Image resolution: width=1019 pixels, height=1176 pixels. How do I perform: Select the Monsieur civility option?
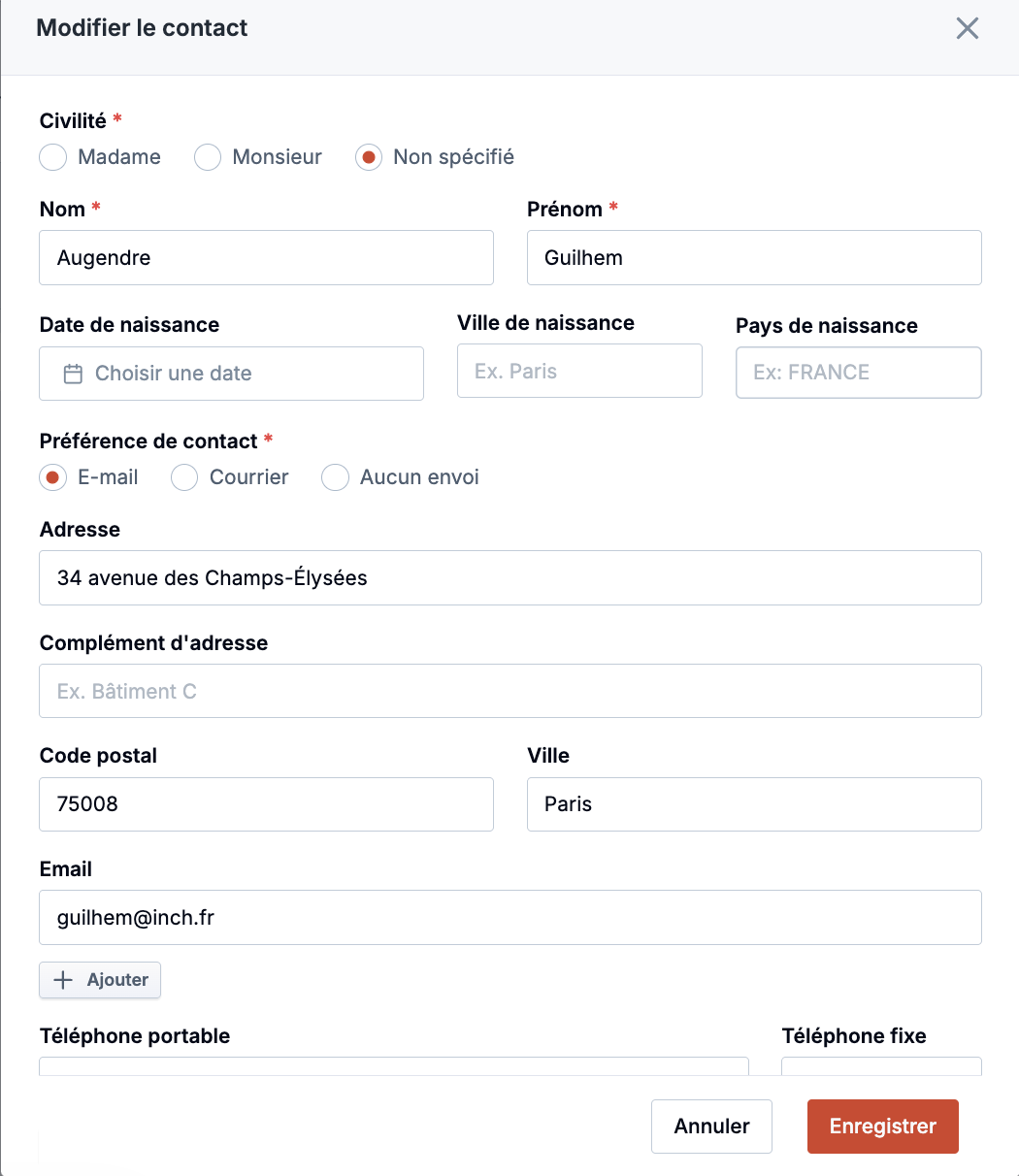coord(208,157)
